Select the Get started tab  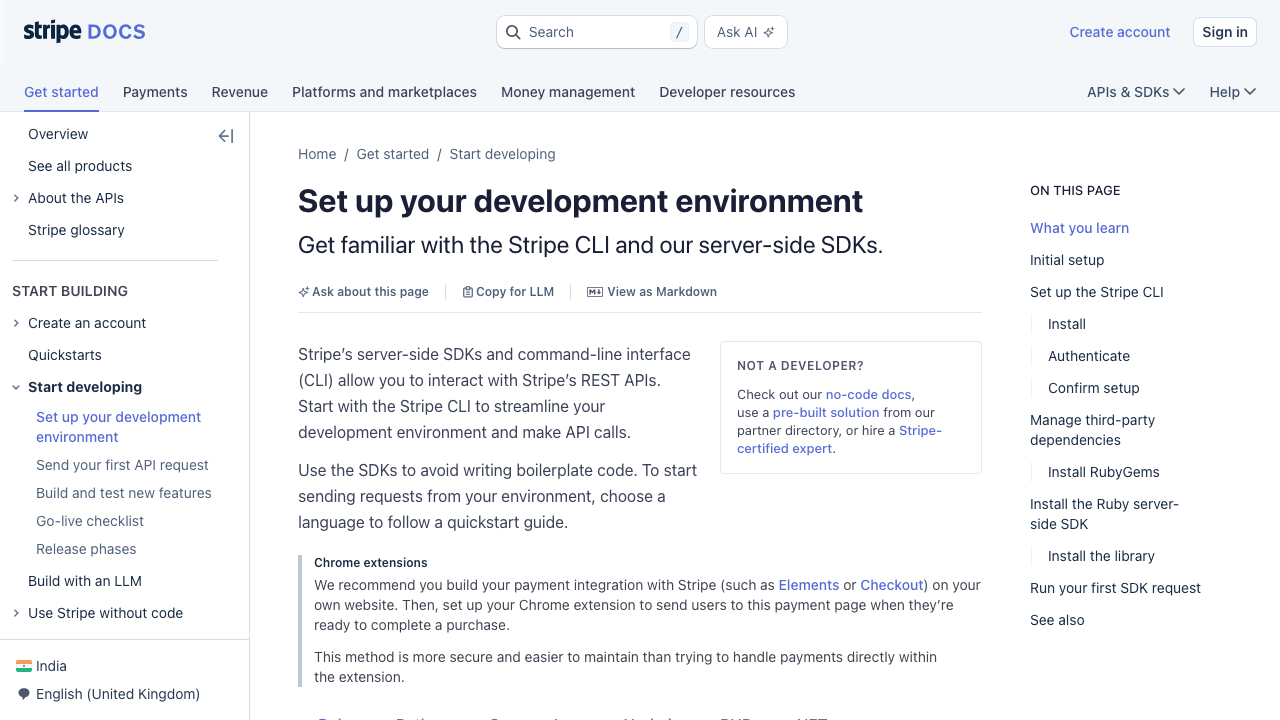[61, 92]
